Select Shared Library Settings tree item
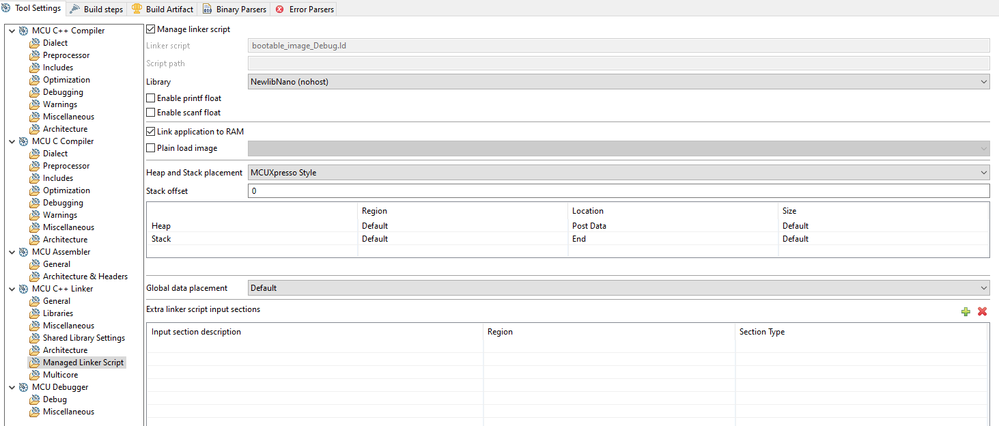The image size is (999, 426). click(84, 338)
